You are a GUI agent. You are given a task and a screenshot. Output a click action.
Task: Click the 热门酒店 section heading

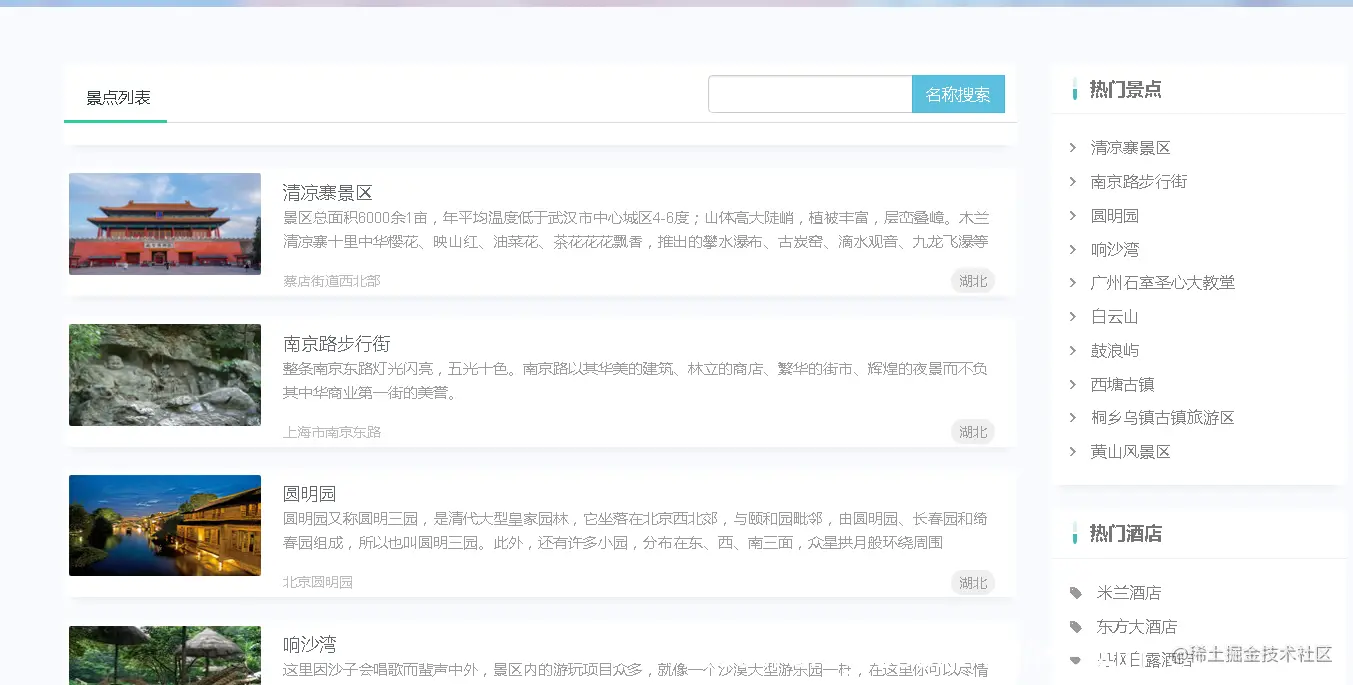[1126, 533]
